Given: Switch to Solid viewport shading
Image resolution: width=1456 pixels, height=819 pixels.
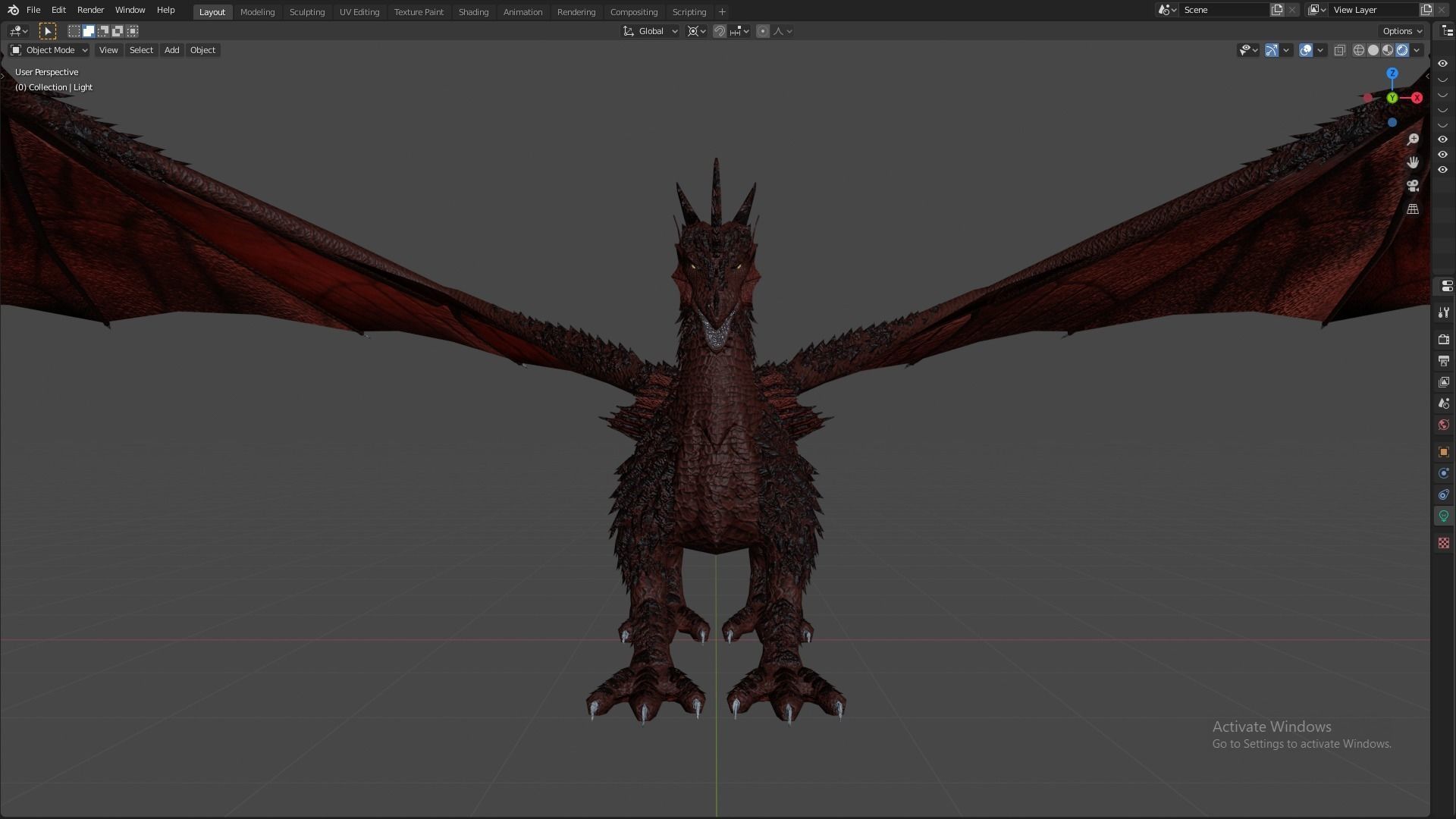Looking at the screenshot, I should [1373, 50].
